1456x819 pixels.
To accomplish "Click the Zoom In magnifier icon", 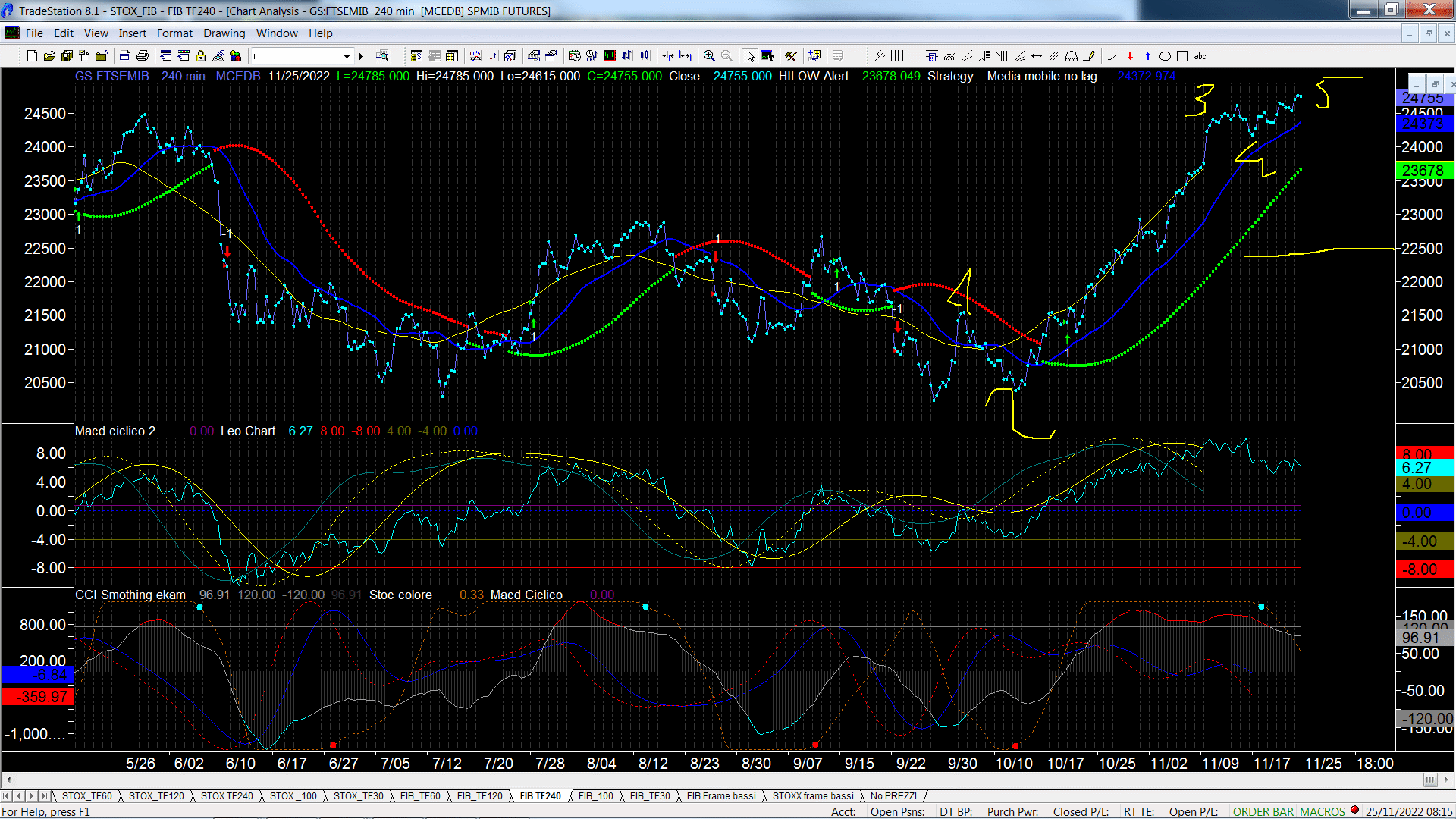I will coord(709,56).
